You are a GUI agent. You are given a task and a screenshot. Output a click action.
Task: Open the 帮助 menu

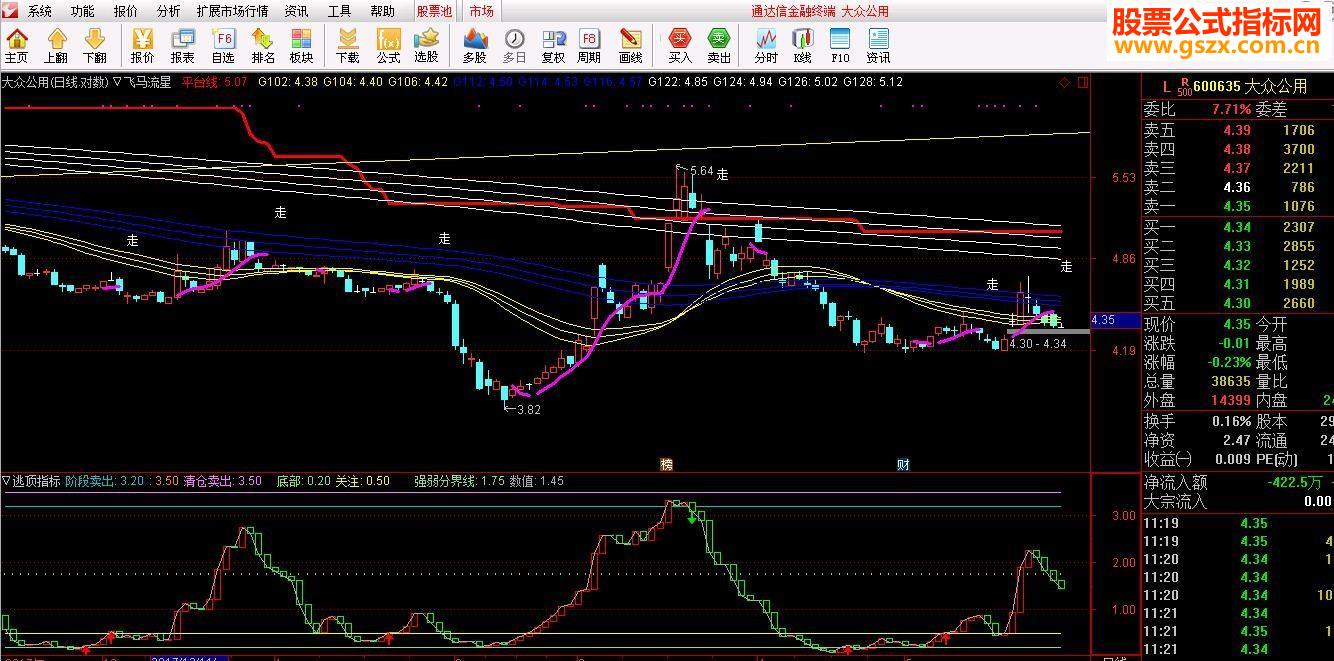click(382, 11)
